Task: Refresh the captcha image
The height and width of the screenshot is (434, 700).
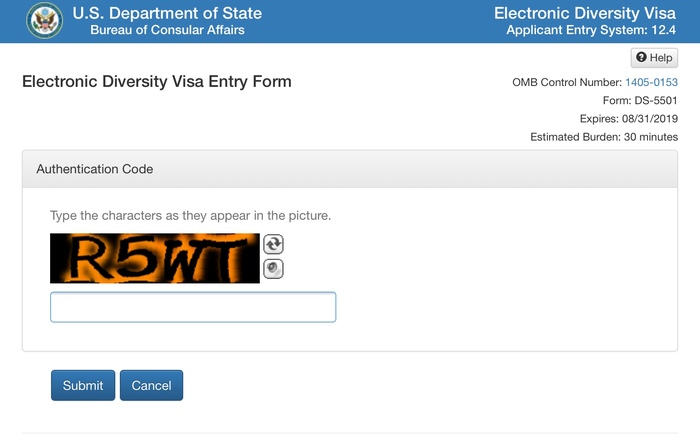Action: 273,244
